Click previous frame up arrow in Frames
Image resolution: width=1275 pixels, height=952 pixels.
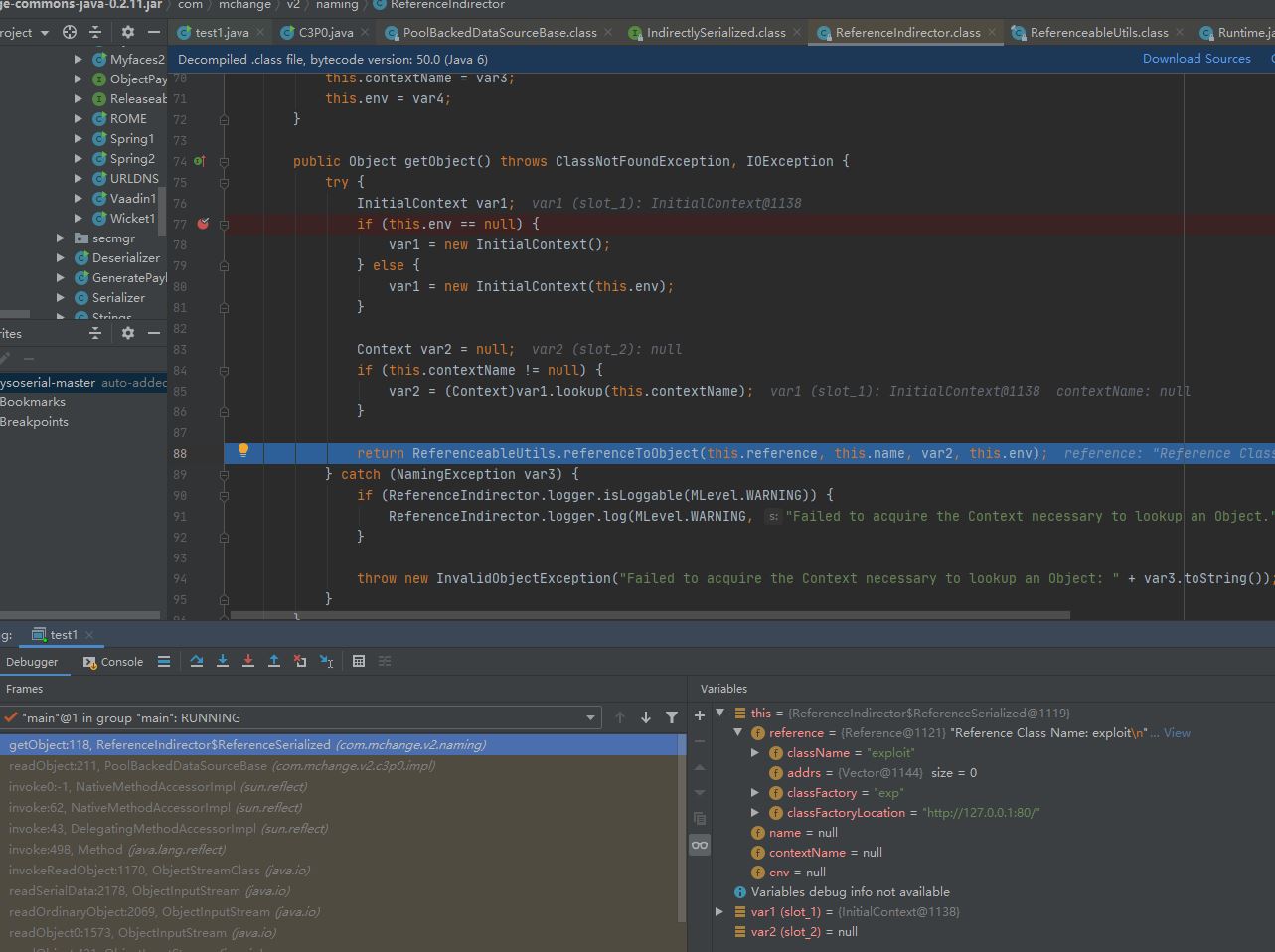click(x=620, y=717)
